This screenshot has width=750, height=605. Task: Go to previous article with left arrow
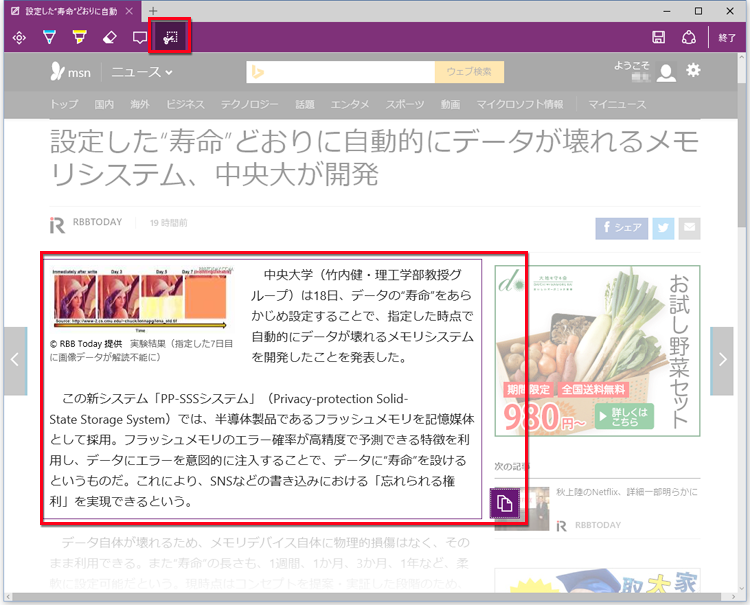14,360
